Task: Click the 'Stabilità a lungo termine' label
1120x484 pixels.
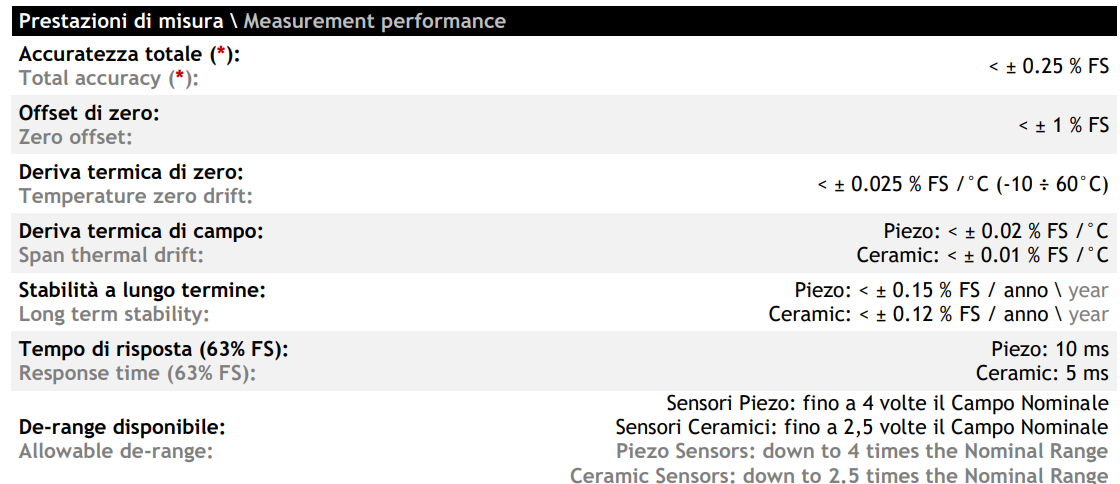Action: pos(143,290)
